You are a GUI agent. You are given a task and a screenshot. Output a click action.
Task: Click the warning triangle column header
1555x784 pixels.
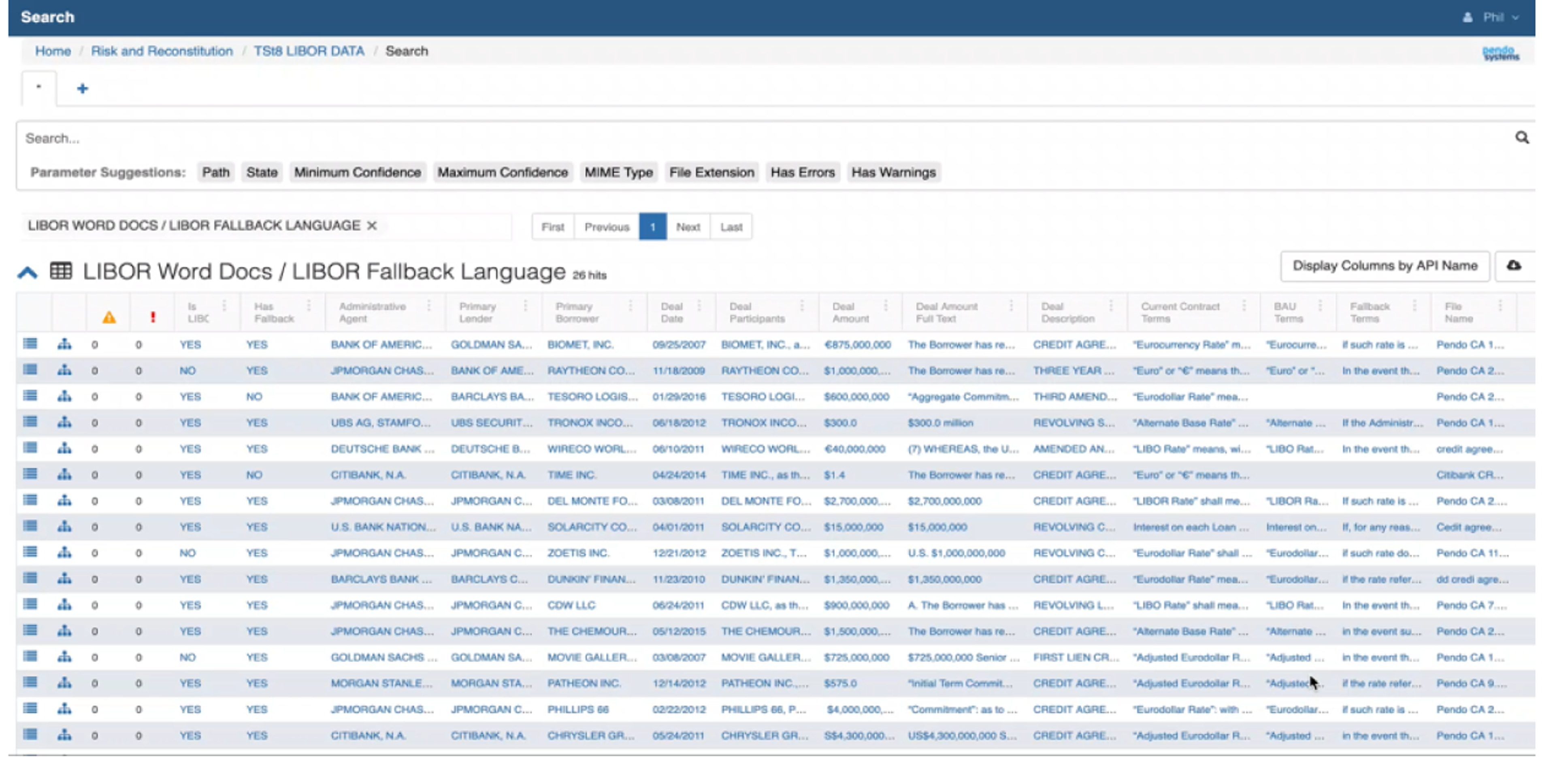[x=109, y=317]
